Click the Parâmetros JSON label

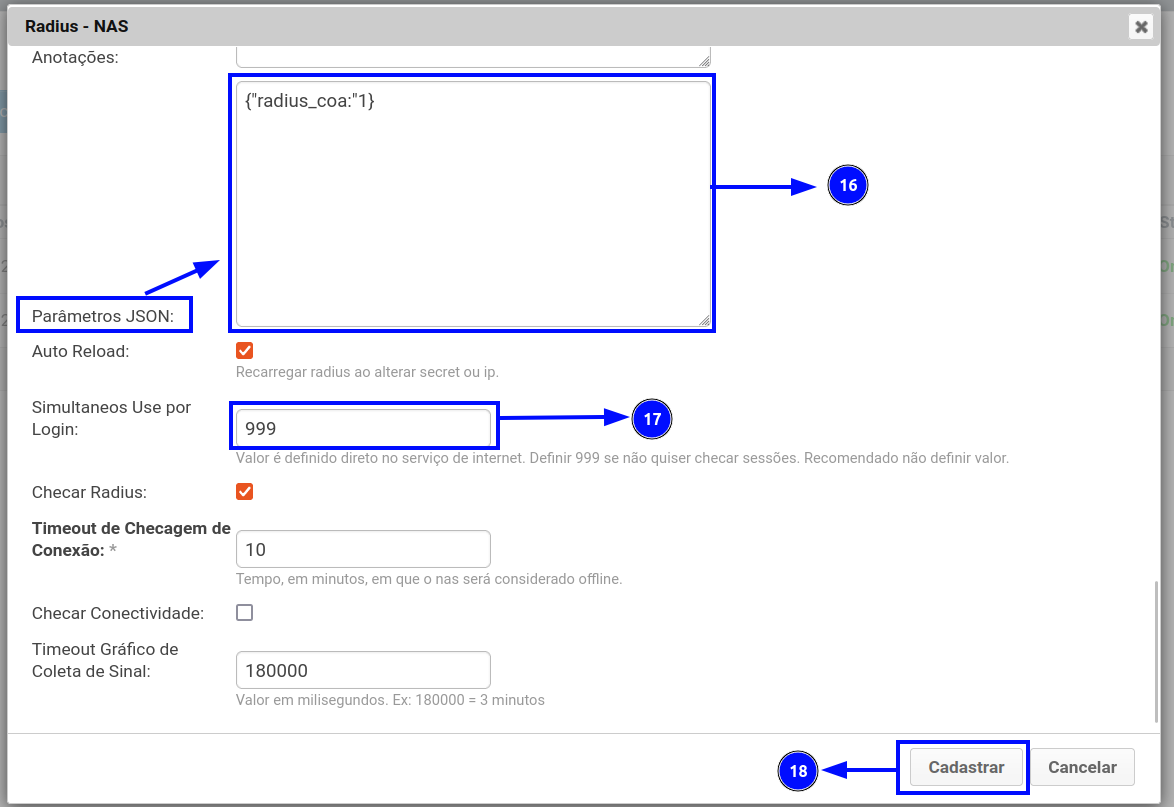click(103, 317)
